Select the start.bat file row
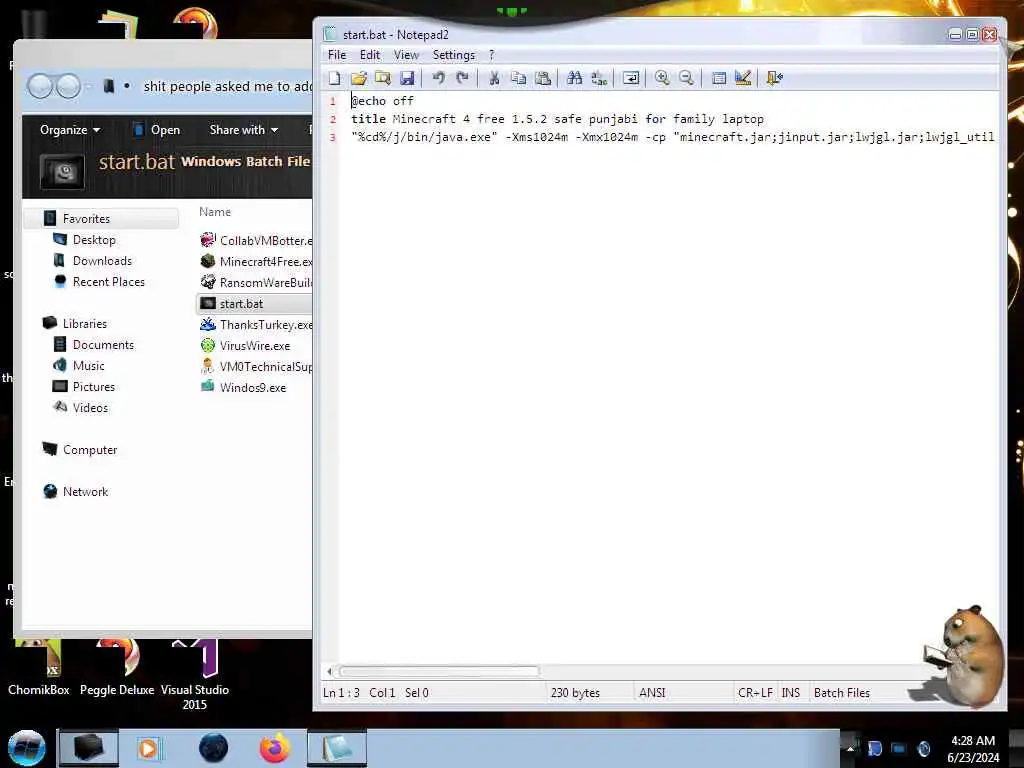Viewport: 1024px width, 768px height. (255, 304)
